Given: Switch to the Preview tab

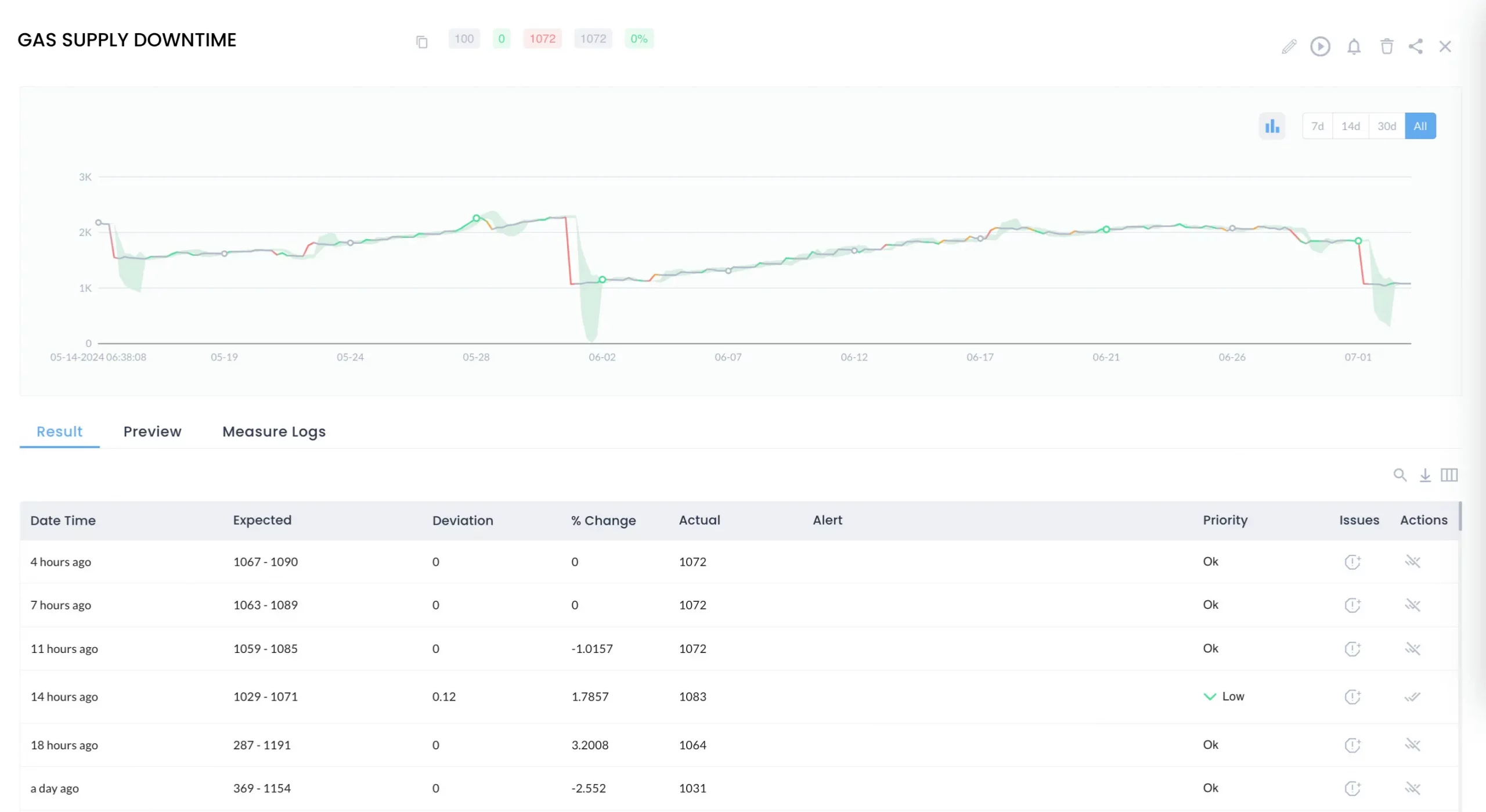Looking at the screenshot, I should (x=153, y=432).
